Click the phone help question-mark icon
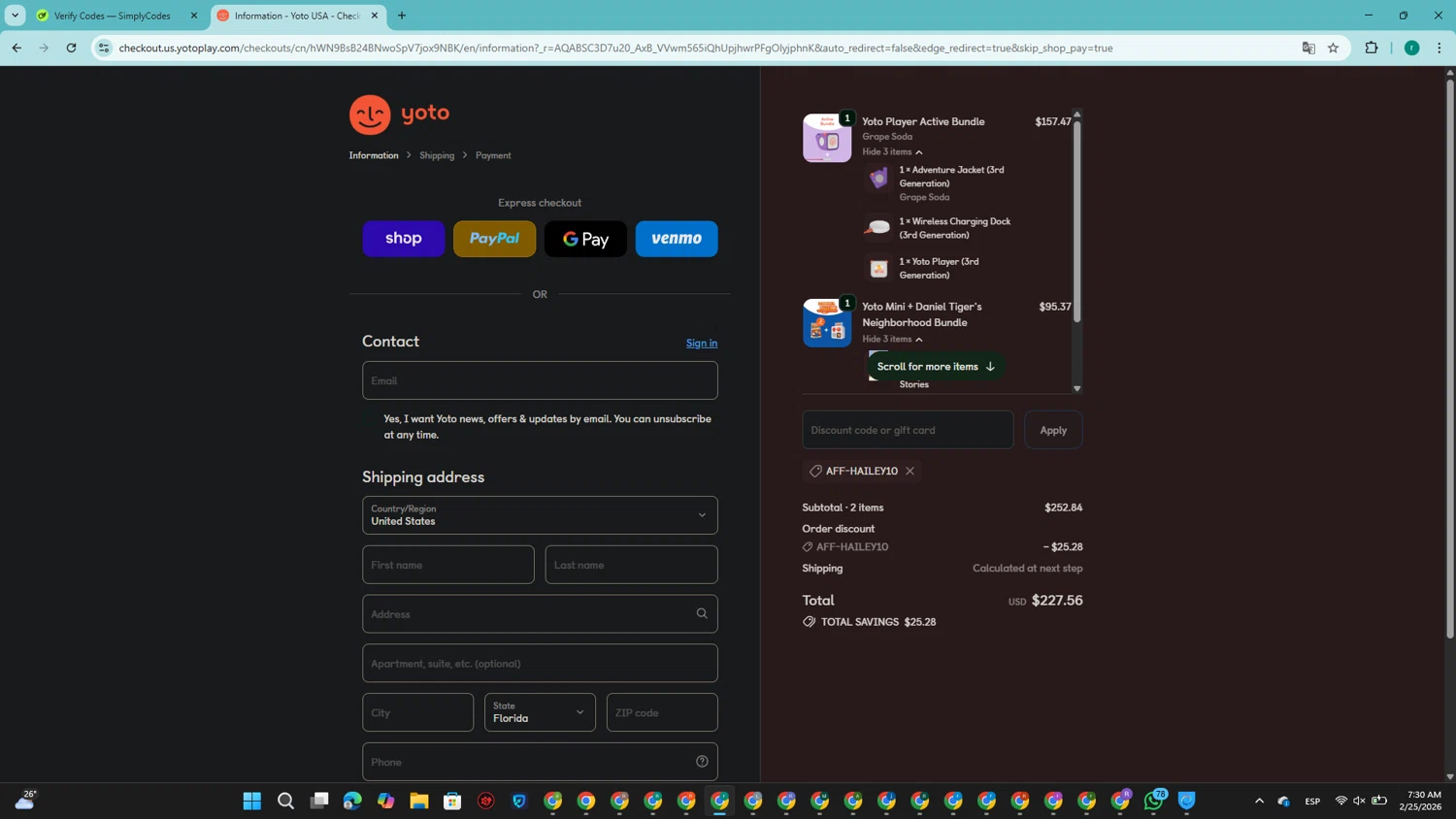This screenshot has width=1456, height=819. point(702,762)
